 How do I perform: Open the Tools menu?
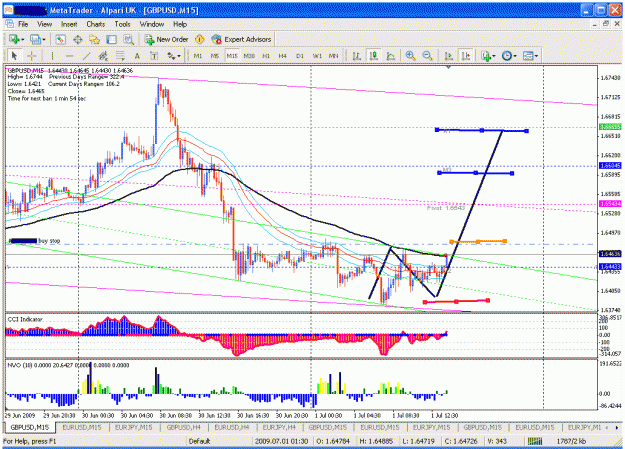pos(122,24)
